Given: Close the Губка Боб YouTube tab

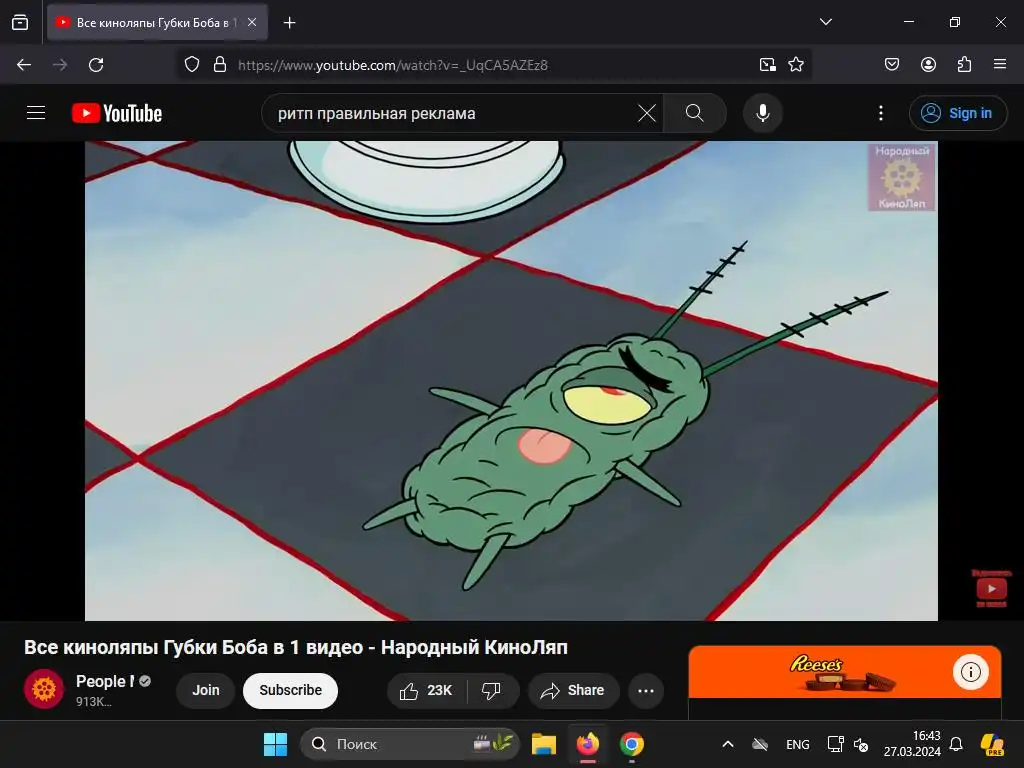Looking at the screenshot, I should tap(252, 22).
